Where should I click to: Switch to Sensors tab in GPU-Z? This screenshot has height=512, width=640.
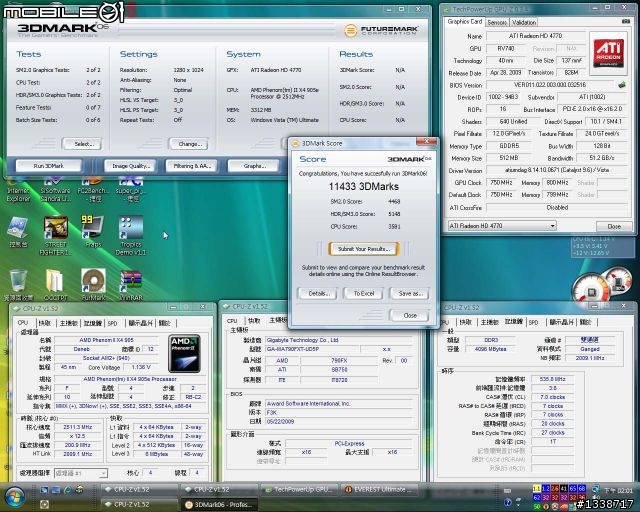(x=497, y=22)
